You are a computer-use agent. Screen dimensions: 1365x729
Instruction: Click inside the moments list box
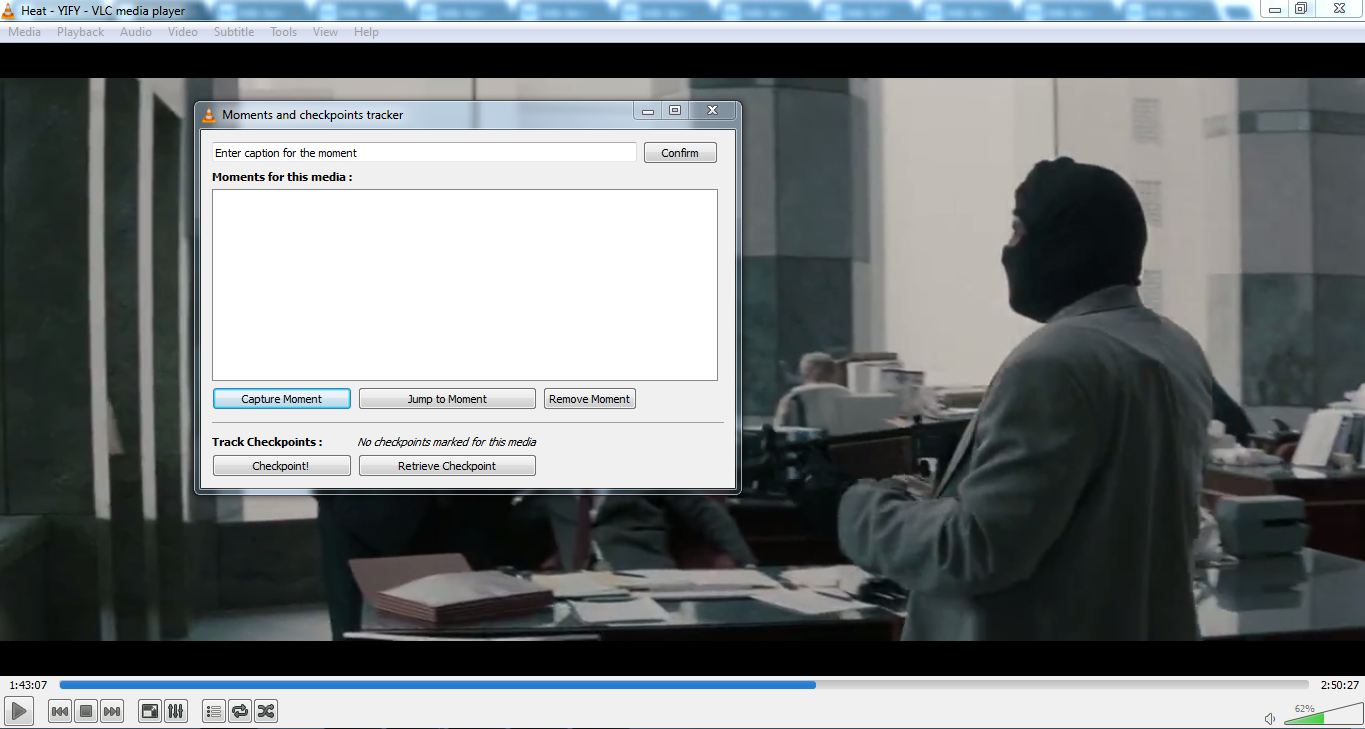pos(465,285)
